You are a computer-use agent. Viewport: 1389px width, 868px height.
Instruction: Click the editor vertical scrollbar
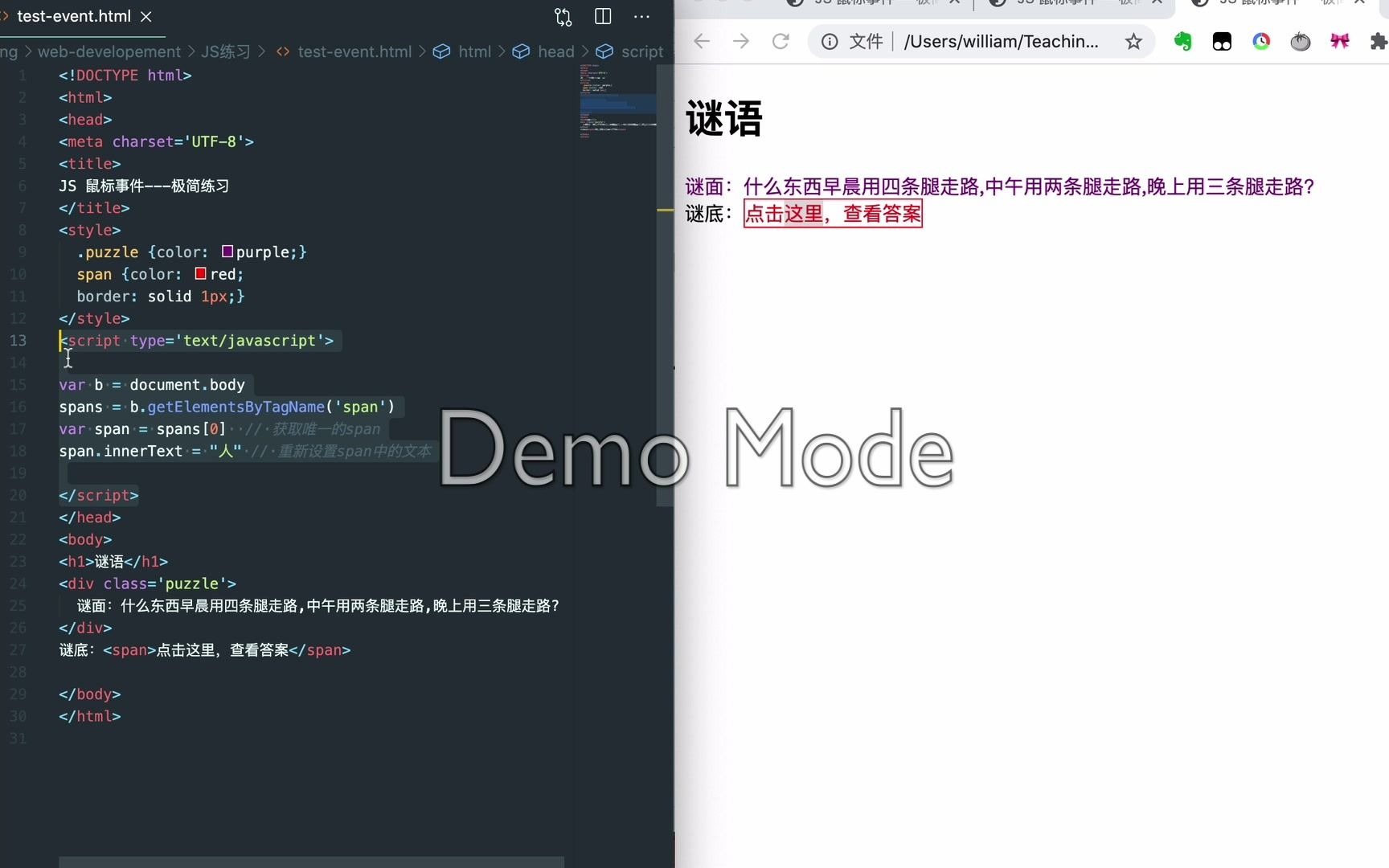point(665,285)
